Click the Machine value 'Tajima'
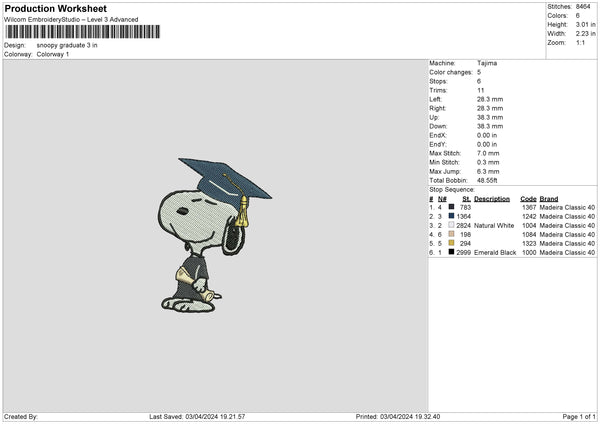Image resolution: width=600 pixels, height=424 pixels. pyautogui.click(x=487, y=63)
